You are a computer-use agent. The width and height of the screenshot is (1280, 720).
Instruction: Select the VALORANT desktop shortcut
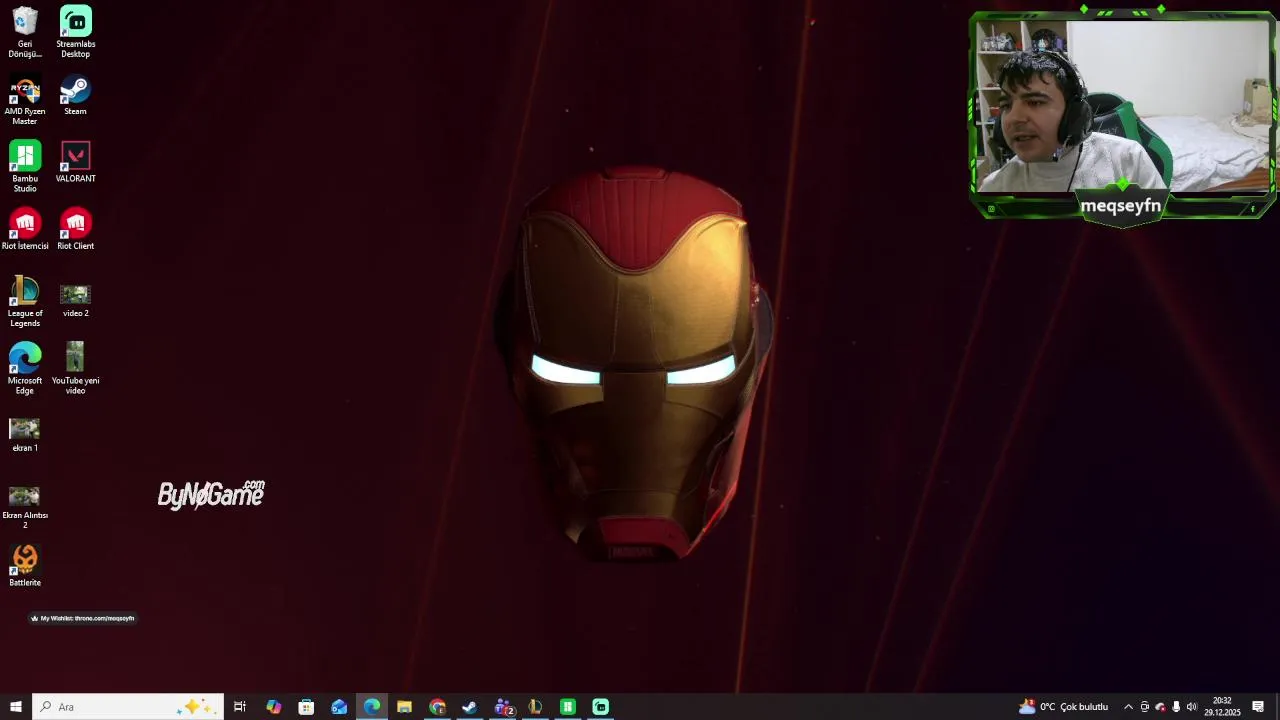coord(76,162)
